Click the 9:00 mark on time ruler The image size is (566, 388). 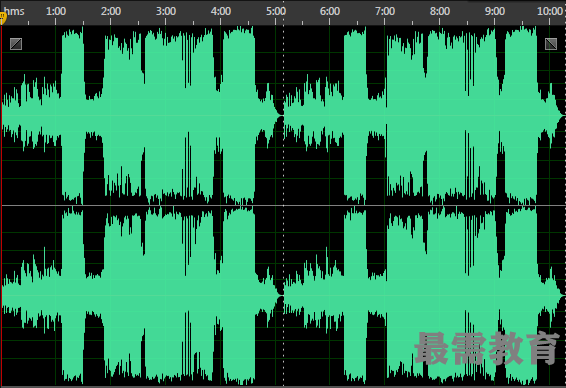pos(495,11)
